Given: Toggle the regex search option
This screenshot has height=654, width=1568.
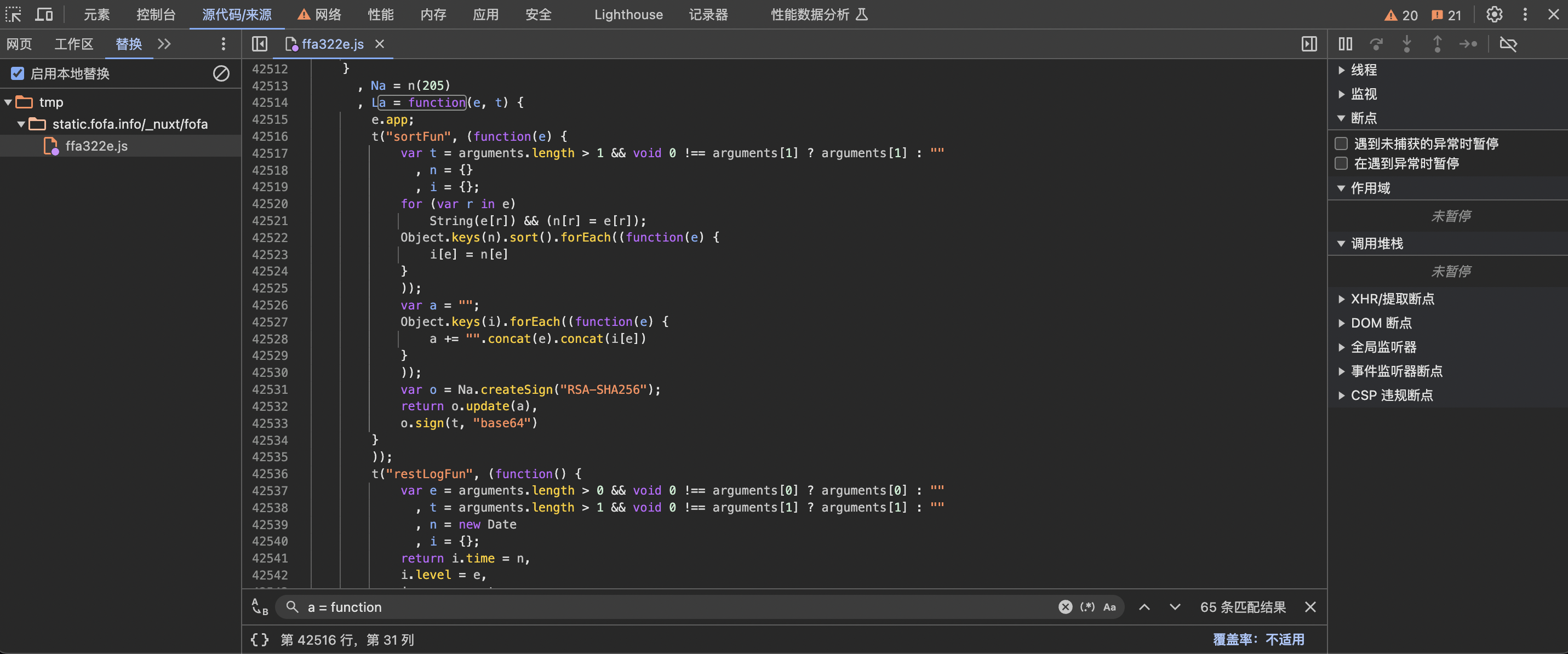Looking at the screenshot, I should [1087, 606].
